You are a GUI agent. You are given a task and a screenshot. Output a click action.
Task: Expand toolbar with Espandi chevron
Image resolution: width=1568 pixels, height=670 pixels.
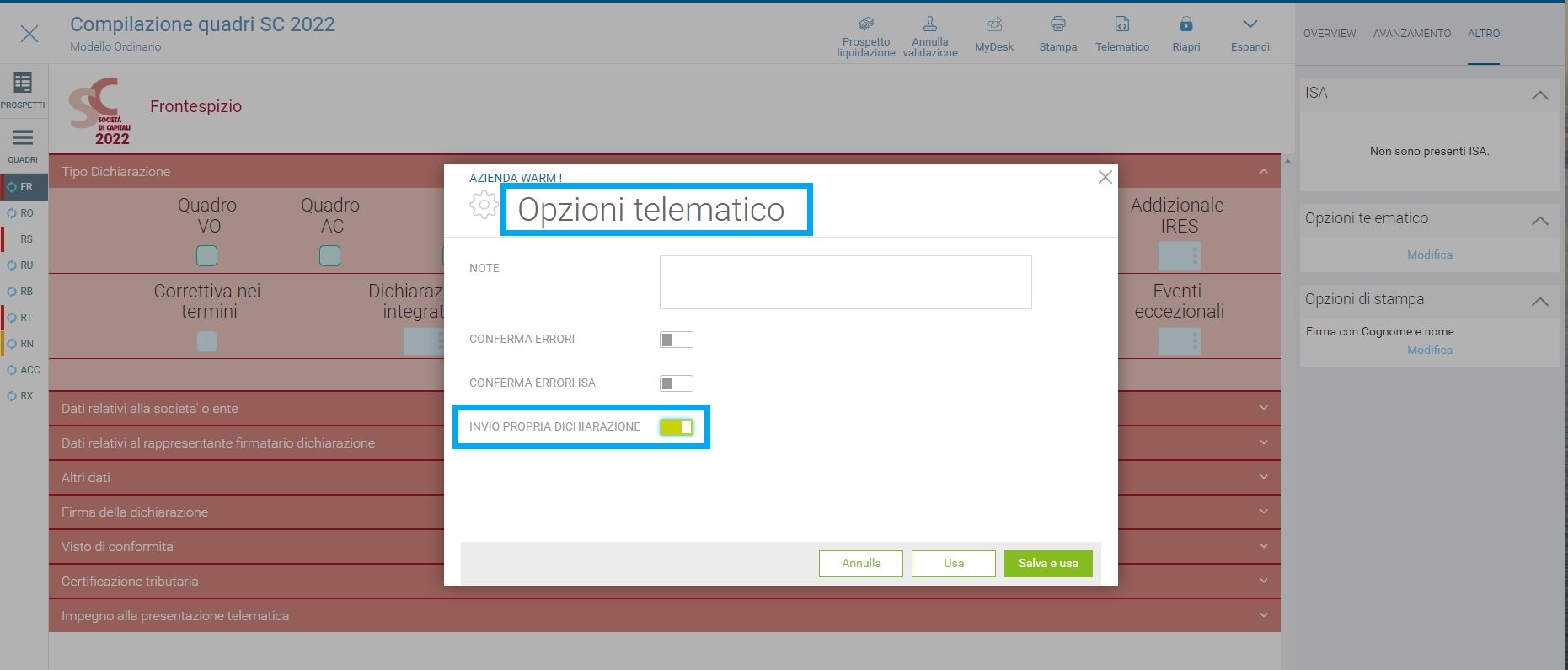[1250, 24]
